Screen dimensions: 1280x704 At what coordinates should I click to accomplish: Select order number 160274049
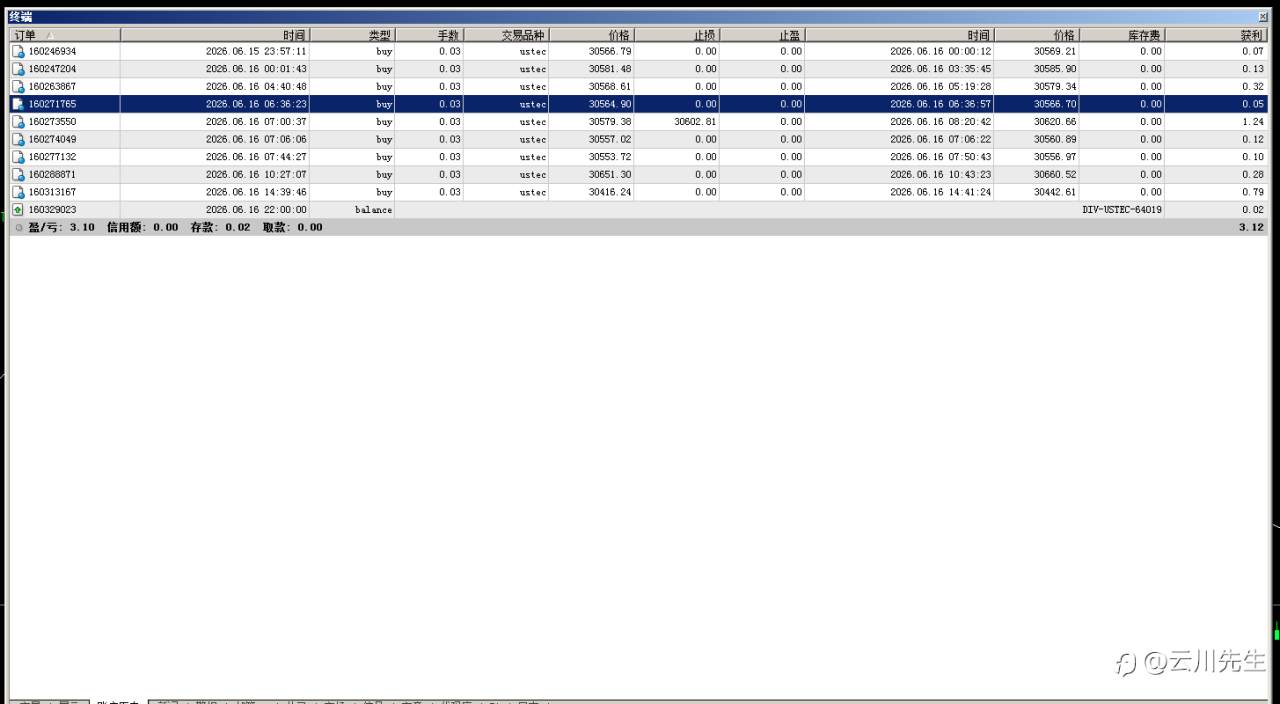pyautogui.click(x=52, y=139)
